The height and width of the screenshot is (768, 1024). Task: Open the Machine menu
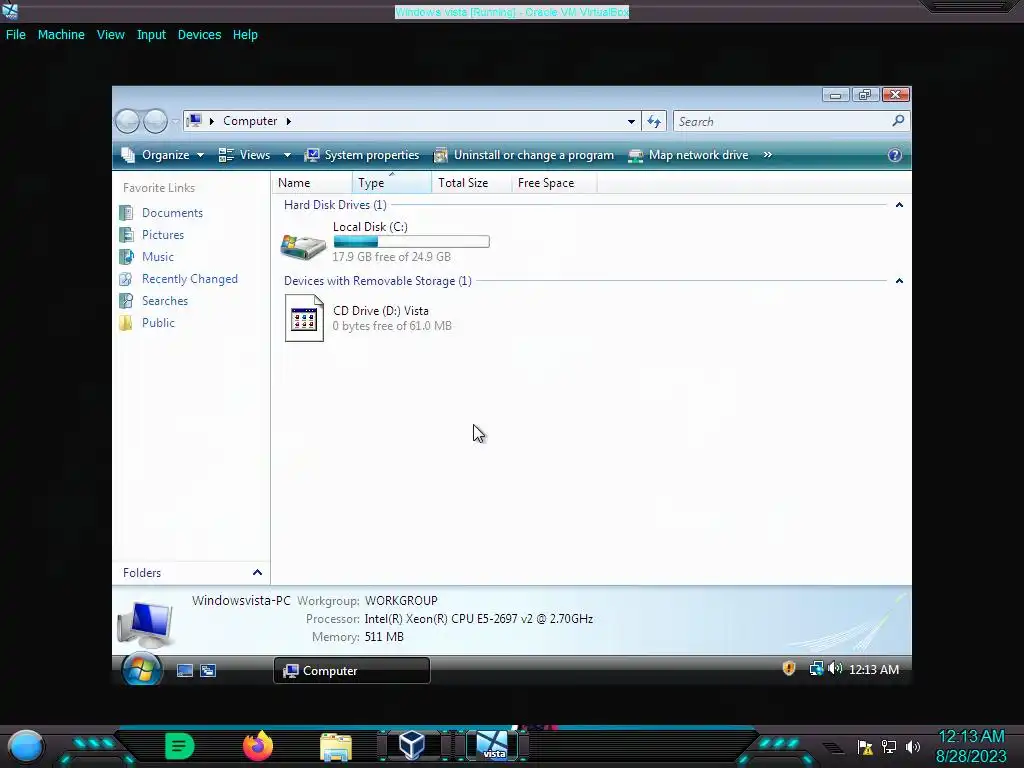(61, 35)
